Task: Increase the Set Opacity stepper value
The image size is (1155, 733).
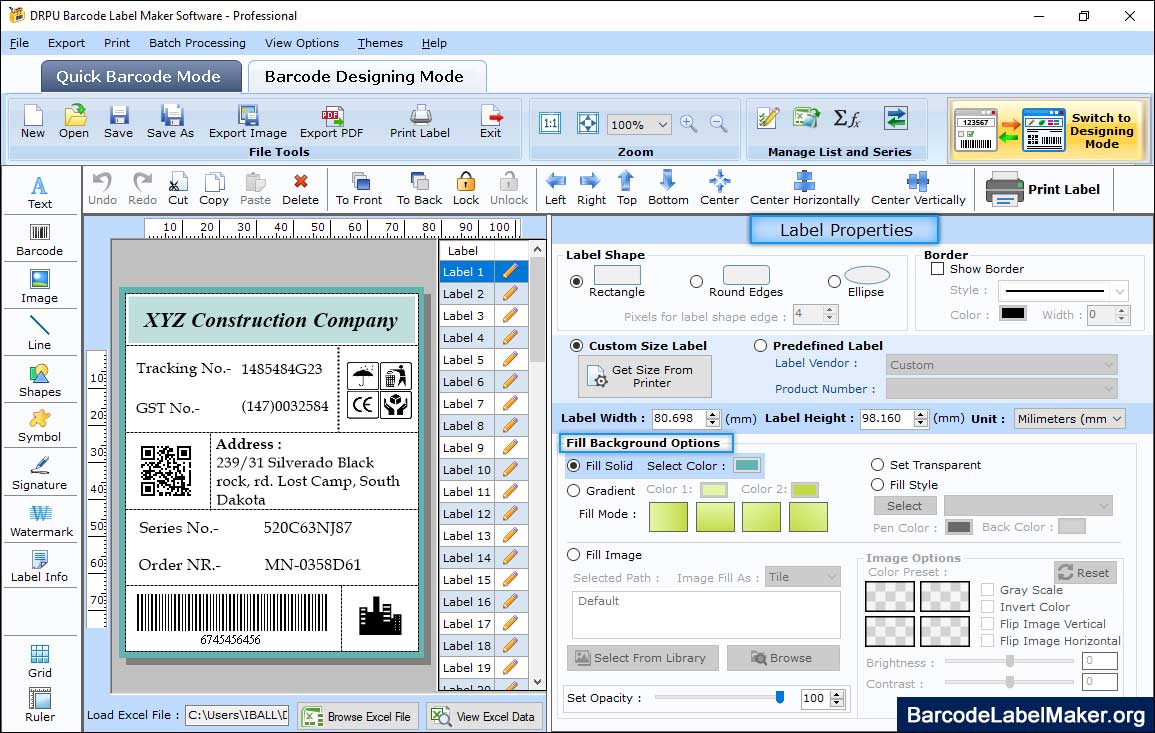Action: pos(837,694)
